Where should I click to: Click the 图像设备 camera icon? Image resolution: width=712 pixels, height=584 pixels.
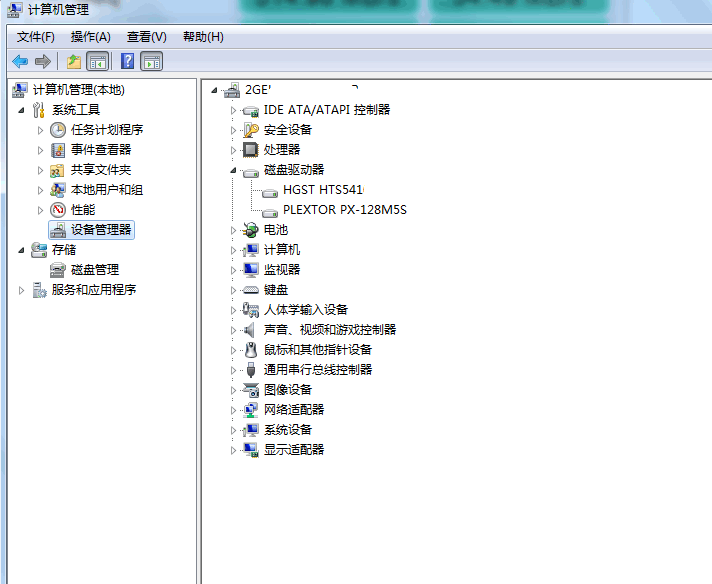pyautogui.click(x=251, y=390)
